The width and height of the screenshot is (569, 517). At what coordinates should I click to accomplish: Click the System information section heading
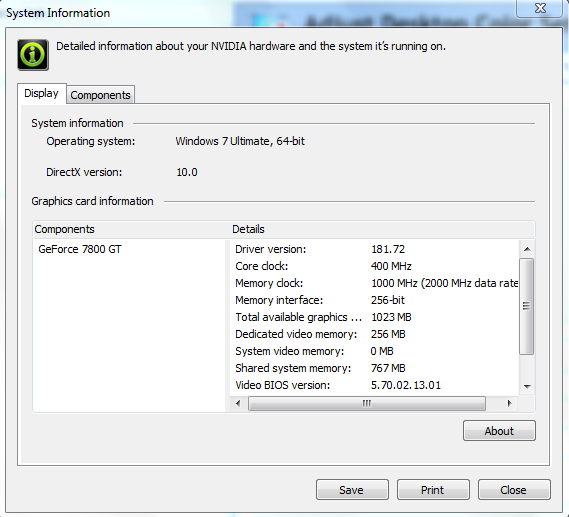[x=77, y=123]
